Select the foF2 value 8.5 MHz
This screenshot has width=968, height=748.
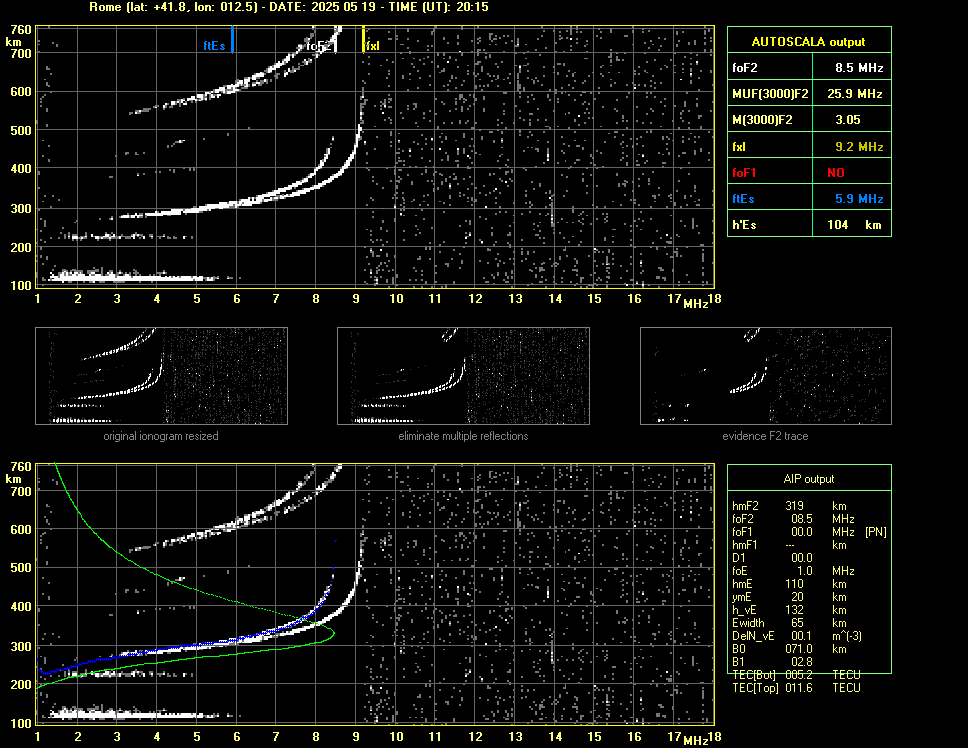(859, 68)
